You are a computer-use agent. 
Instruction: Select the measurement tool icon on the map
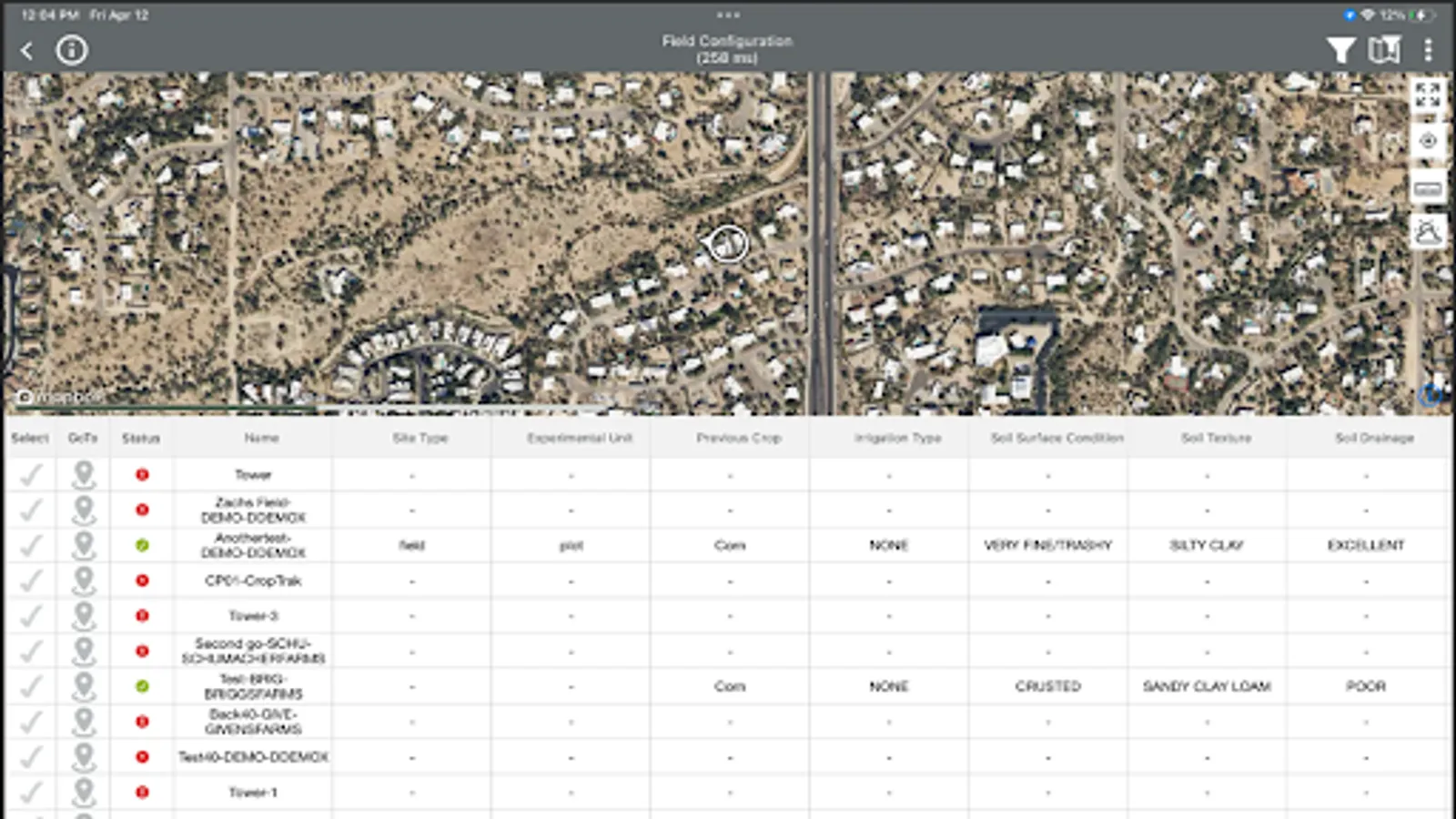pos(1427,188)
